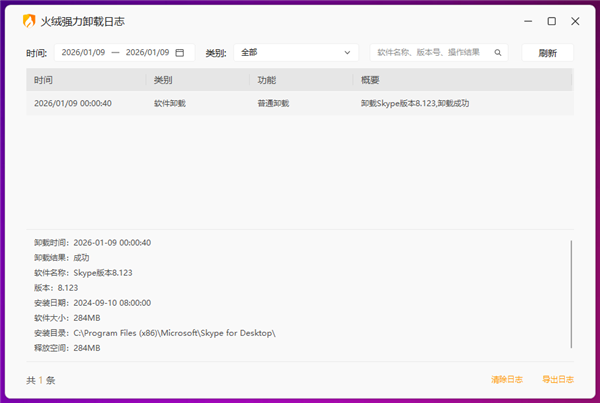This screenshot has height=403, width=600.
Task: Click the 功能 column header
Action: pos(267,80)
